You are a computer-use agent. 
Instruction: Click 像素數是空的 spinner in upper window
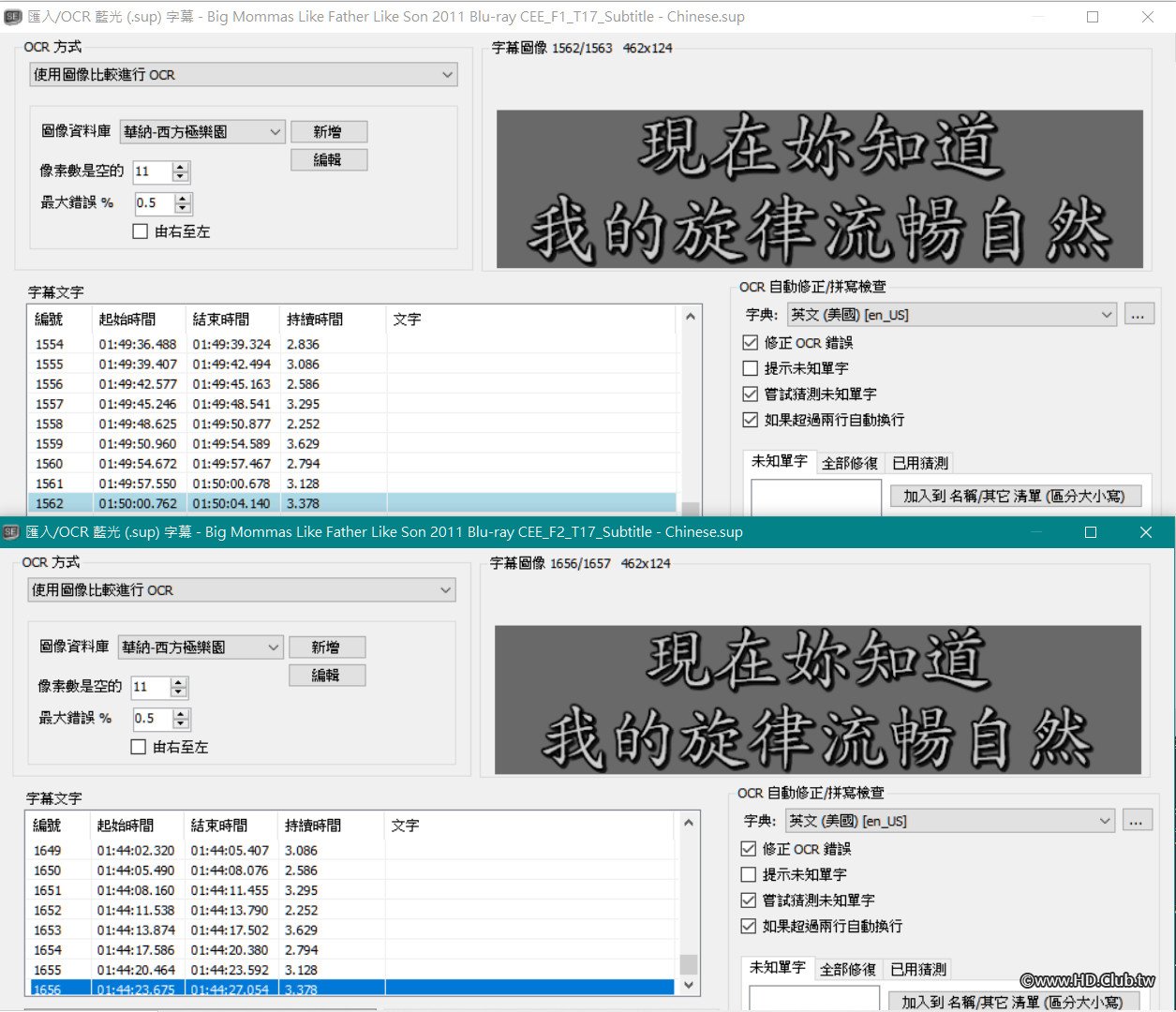coord(161,171)
